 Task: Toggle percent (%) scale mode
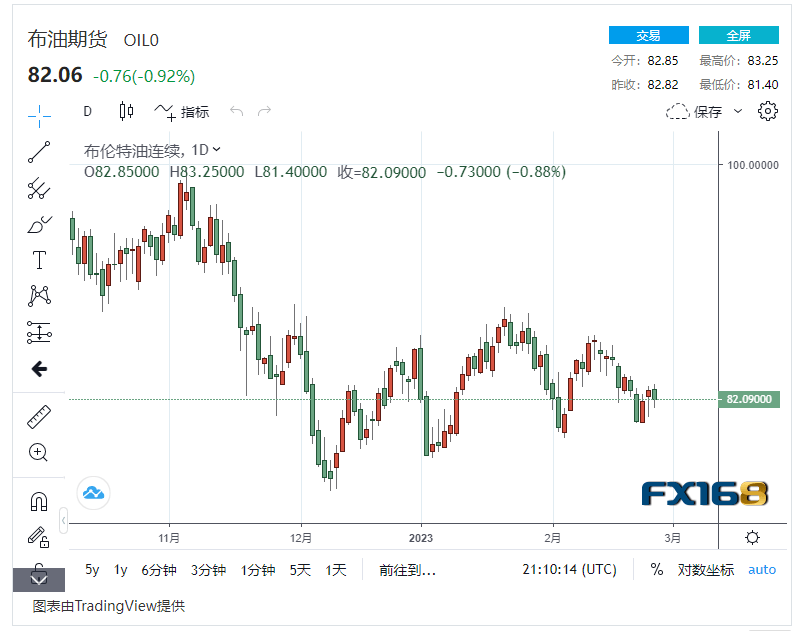[656, 569]
